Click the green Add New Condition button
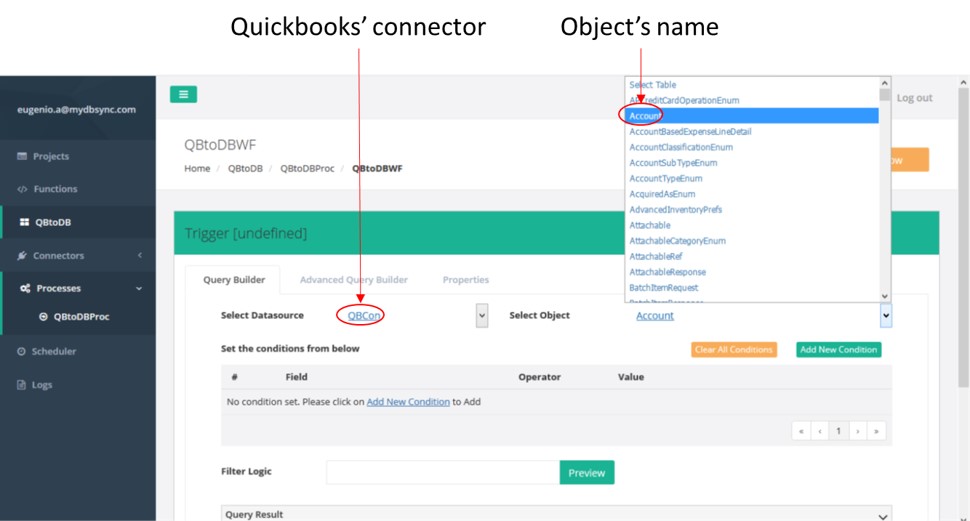970x521 pixels. (838, 350)
